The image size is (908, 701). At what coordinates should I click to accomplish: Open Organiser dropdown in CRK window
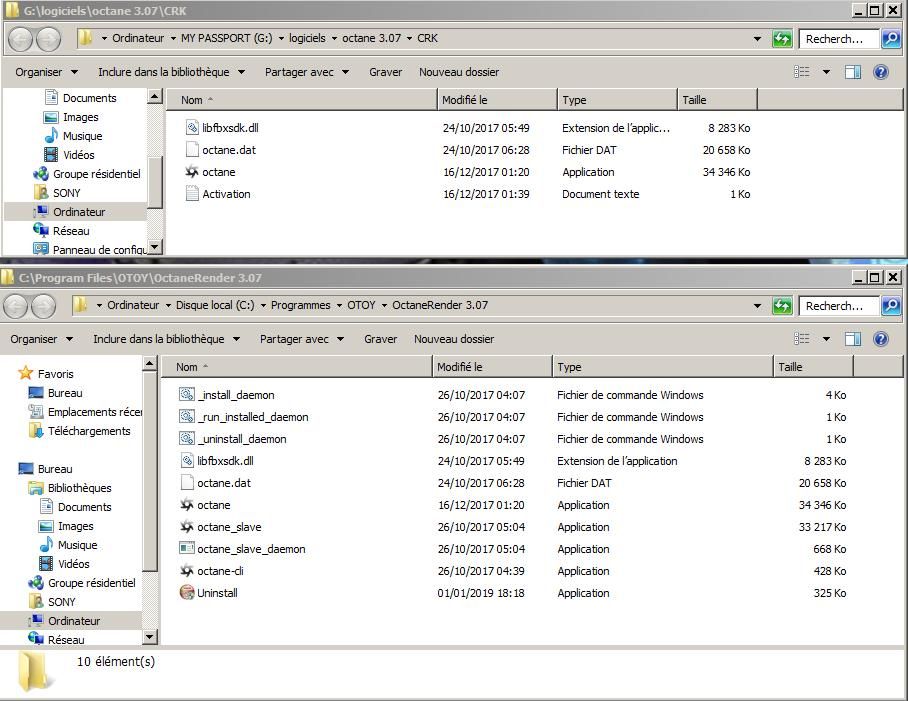point(46,72)
